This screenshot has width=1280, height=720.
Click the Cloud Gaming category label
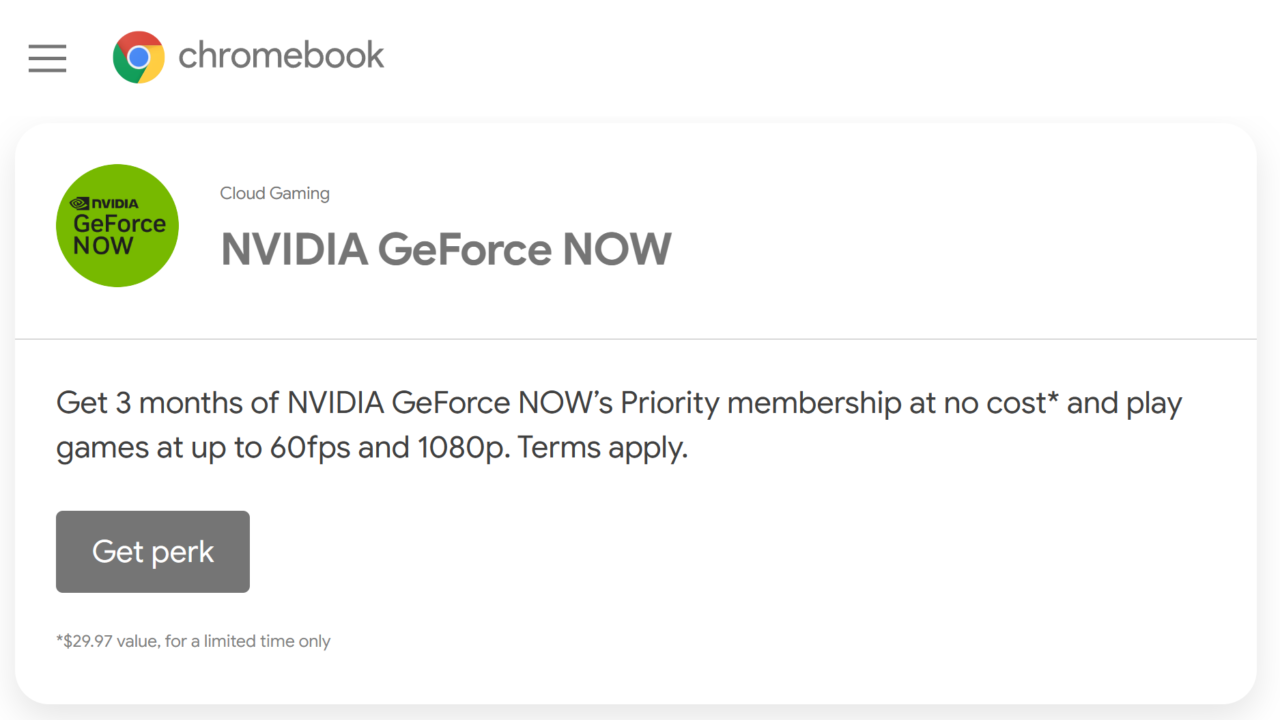274,193
